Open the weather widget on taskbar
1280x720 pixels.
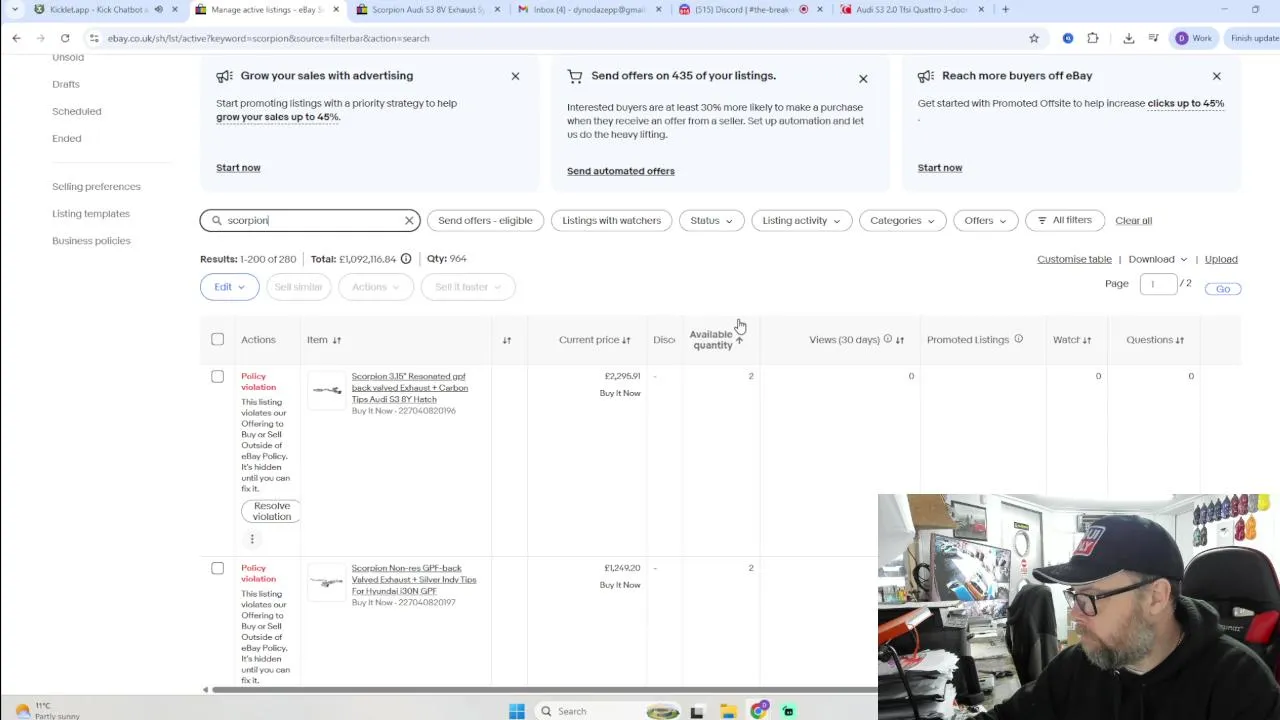(x=45, y=710)
